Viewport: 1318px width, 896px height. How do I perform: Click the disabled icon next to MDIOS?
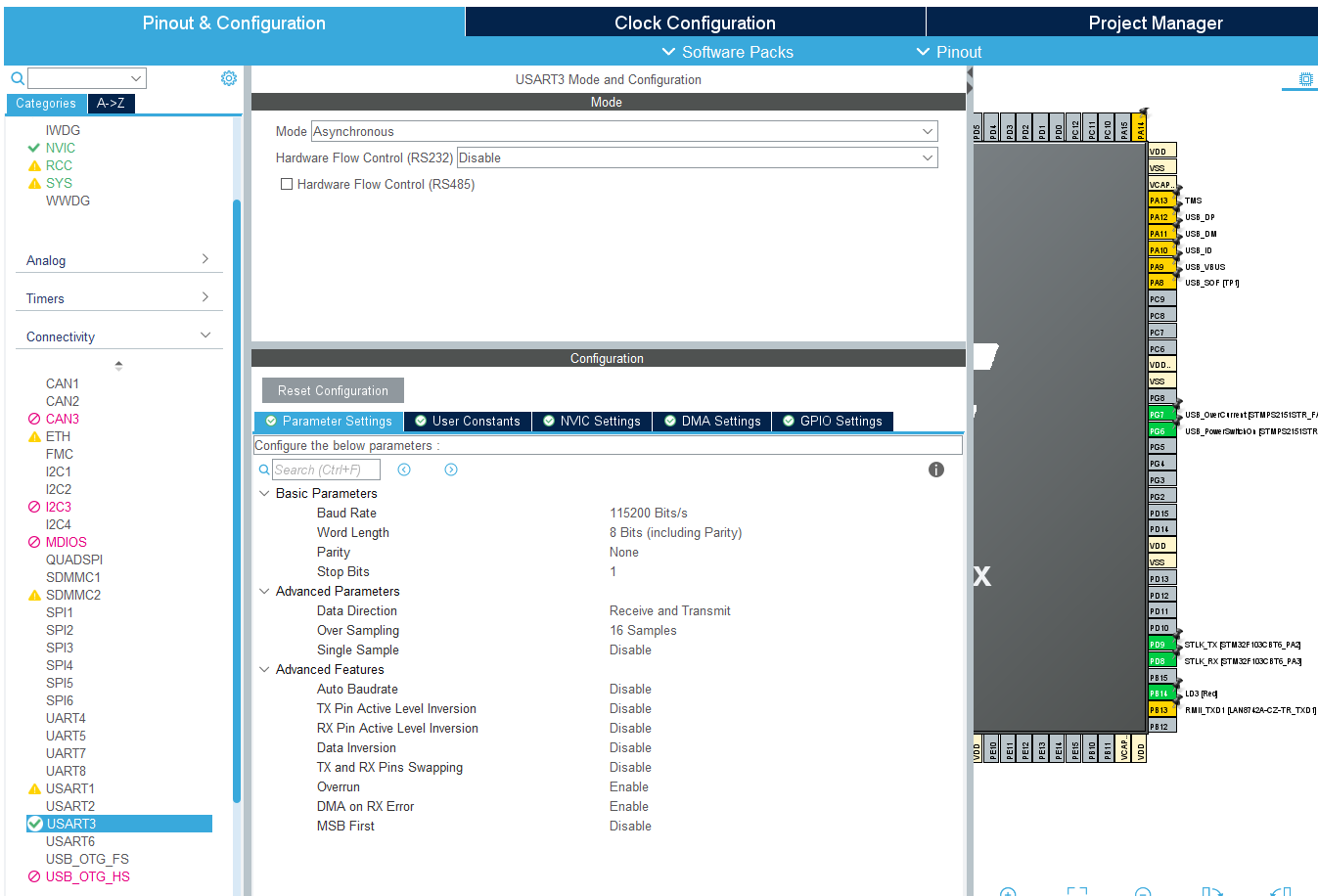(x=34, y=542)
